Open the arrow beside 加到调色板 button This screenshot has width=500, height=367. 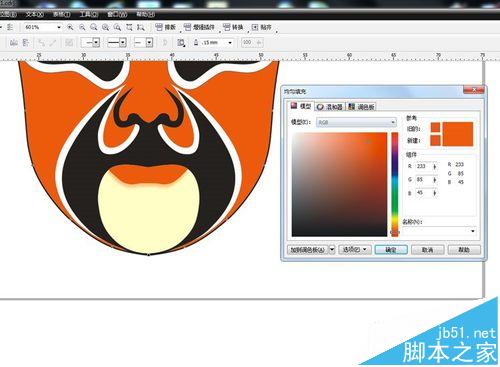(x=332, y=250)
